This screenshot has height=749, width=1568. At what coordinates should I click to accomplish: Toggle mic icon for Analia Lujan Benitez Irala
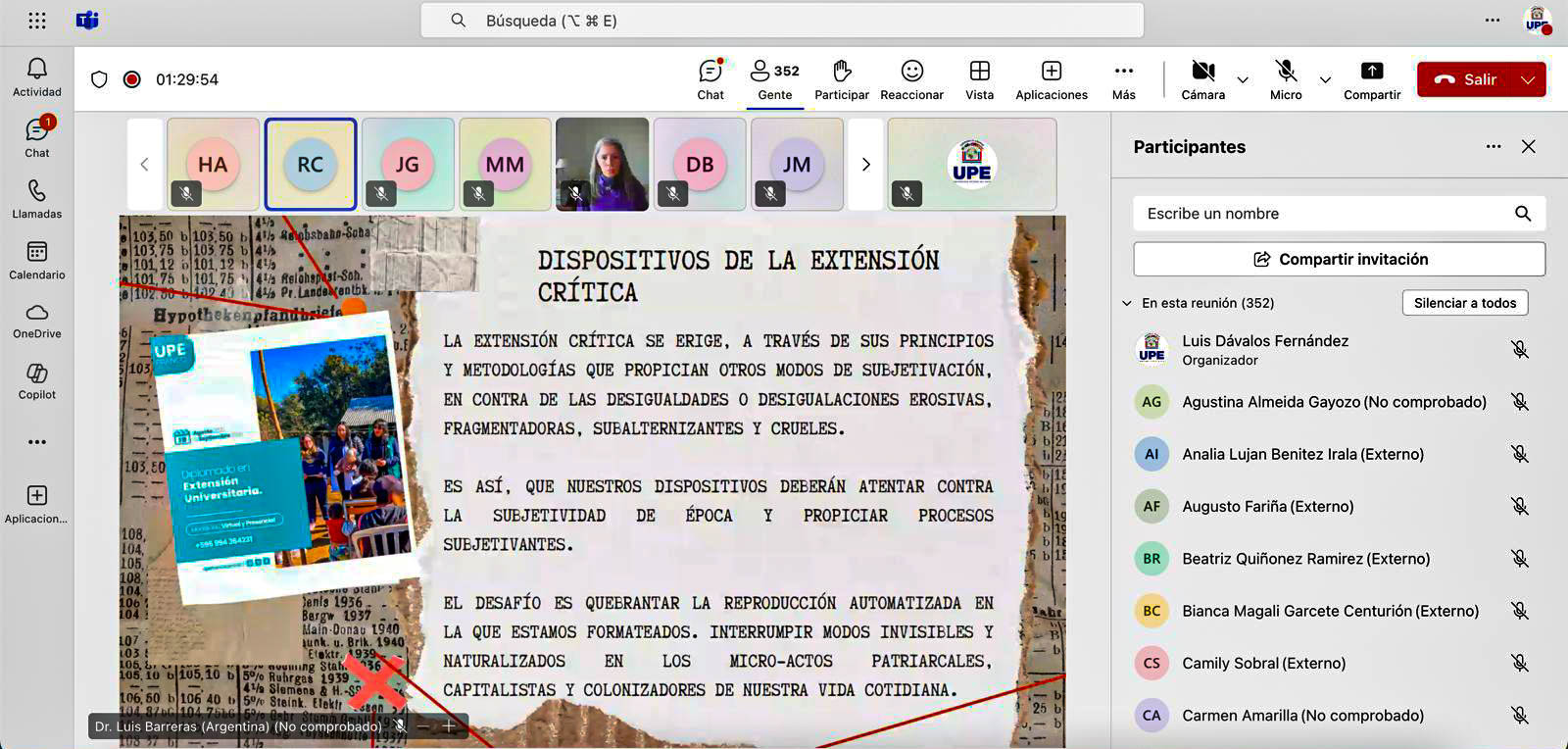1520,454
